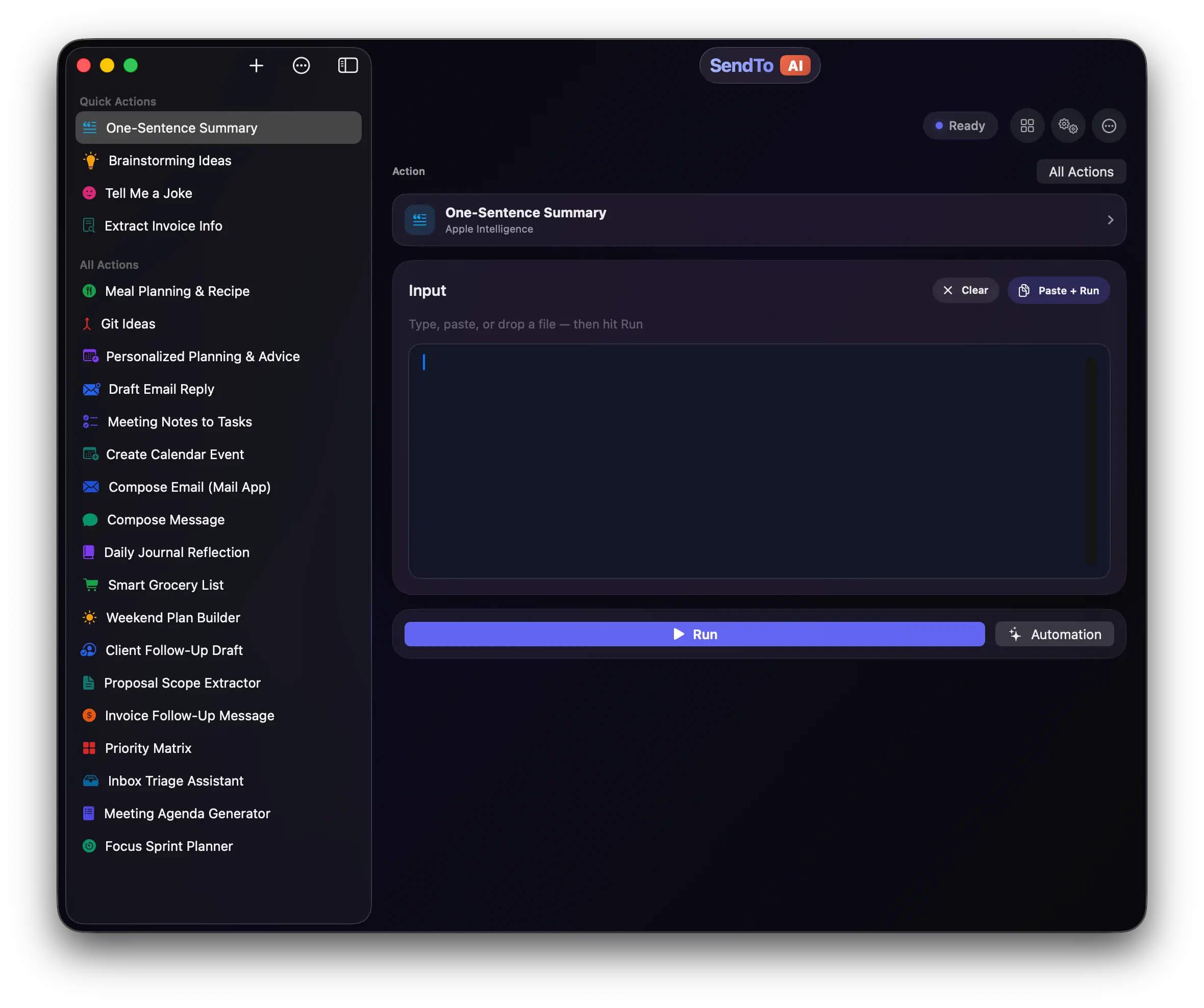Choose Compose Email (Mail App)
The height and width of the screenshot is (1008, 1204).
tap(218, 487)
